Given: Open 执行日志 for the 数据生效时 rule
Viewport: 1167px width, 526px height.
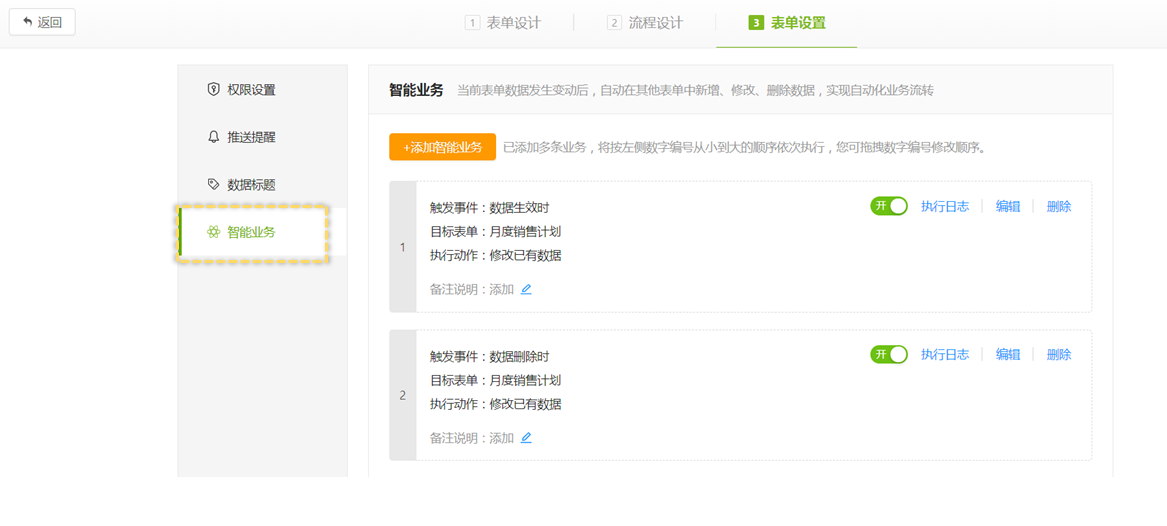Looking at the screenshot, I should point(944,207).
